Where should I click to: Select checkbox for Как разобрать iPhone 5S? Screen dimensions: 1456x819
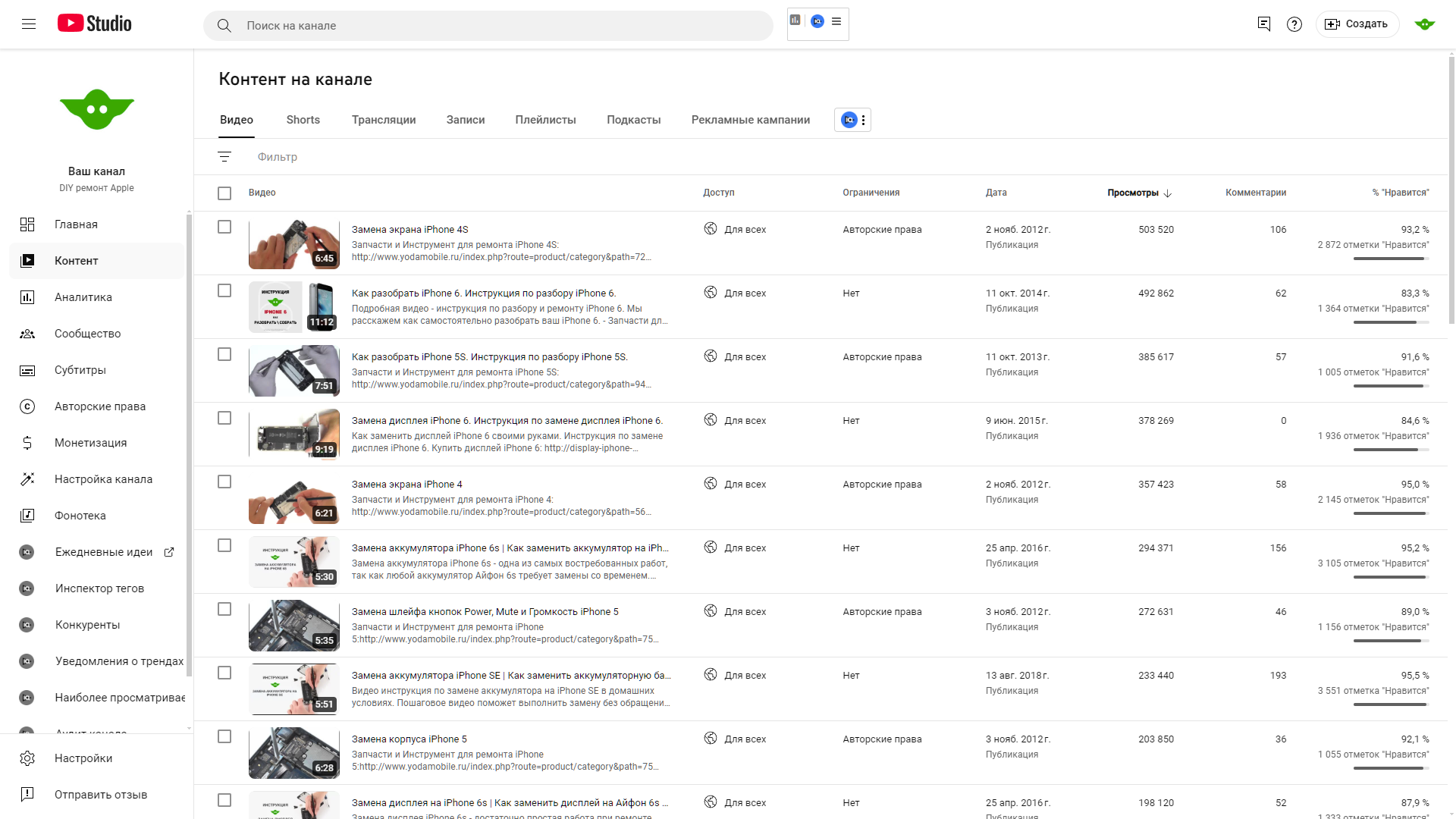coord(224,354)
